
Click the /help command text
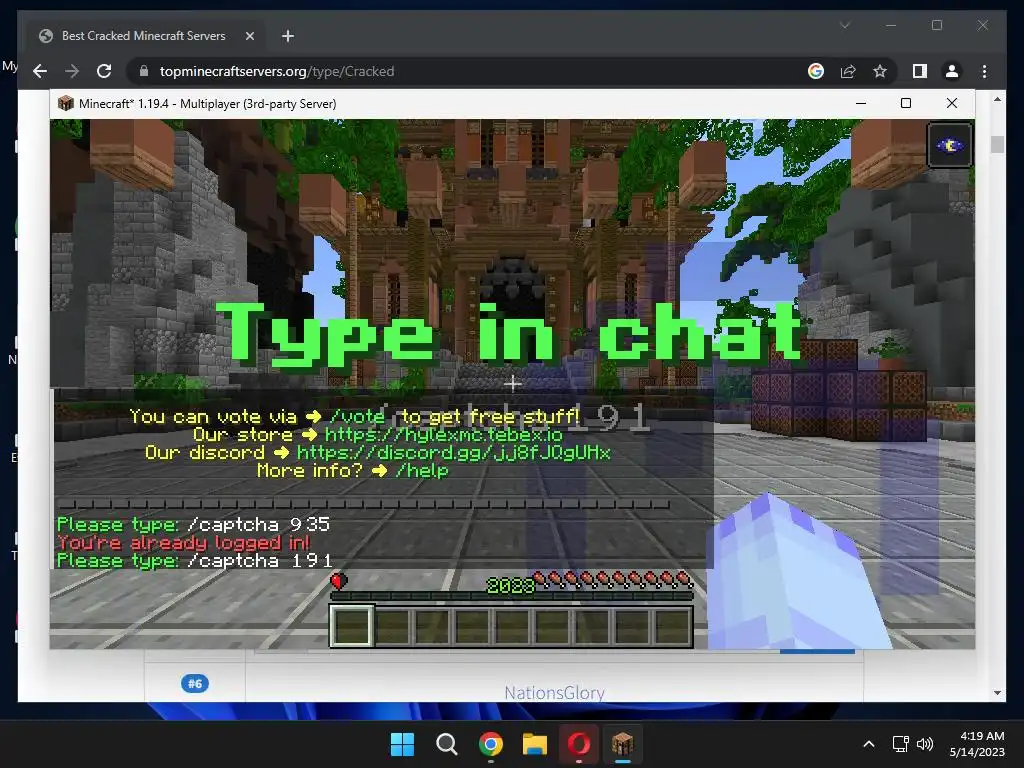422,470
